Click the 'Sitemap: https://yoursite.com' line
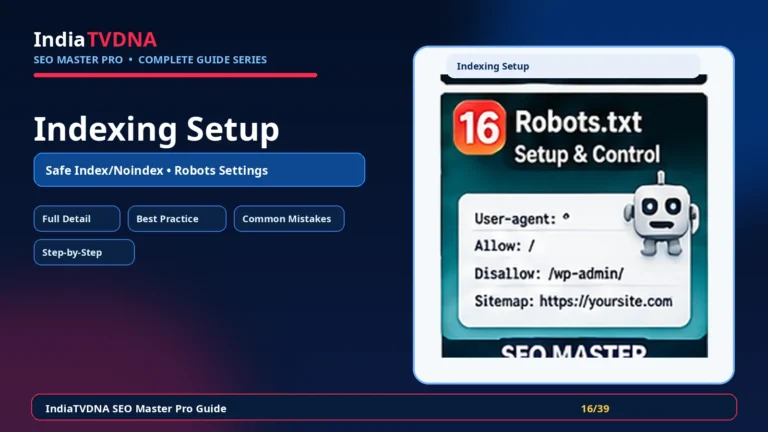Viewport: 768px width, 432px height. (x=573, y=301)
